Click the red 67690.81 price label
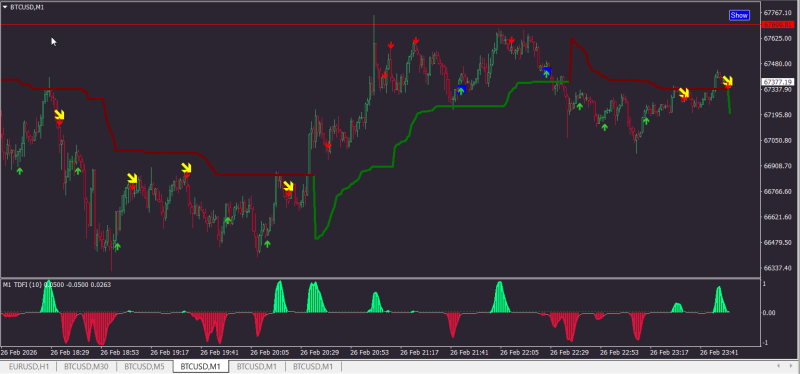This screenshot has width=800, height=374. pyautogui.click(x=777, y=24)
